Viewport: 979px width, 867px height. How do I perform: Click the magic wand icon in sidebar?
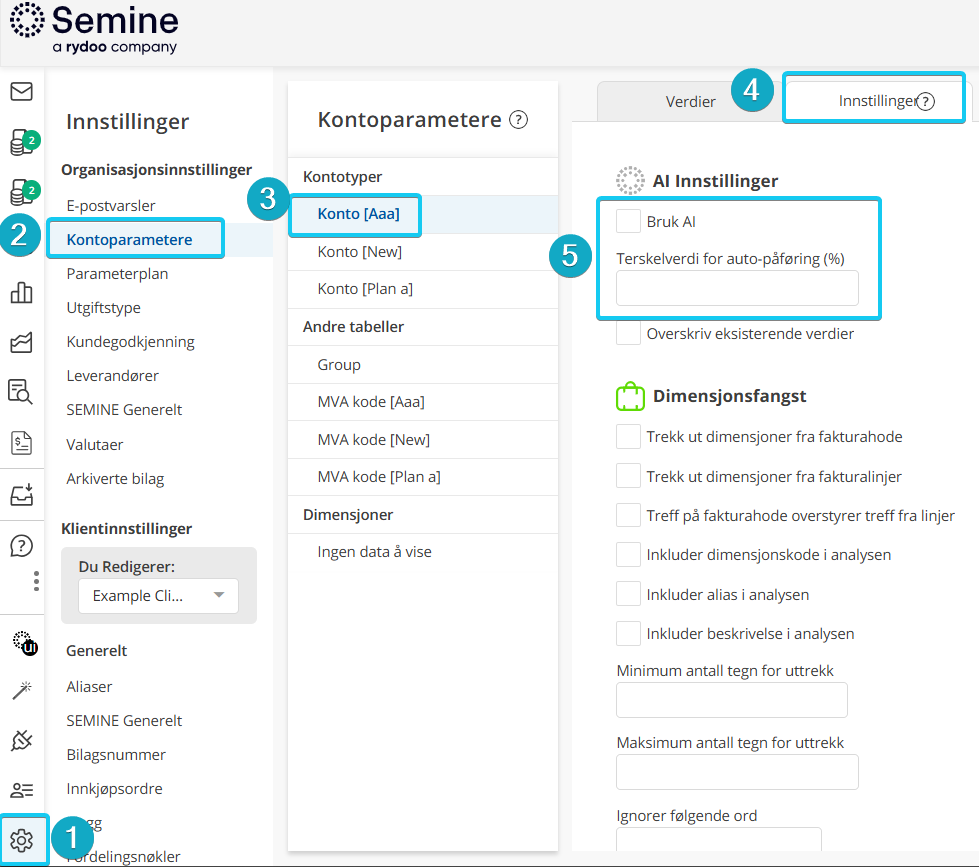[x=21, y=690]
